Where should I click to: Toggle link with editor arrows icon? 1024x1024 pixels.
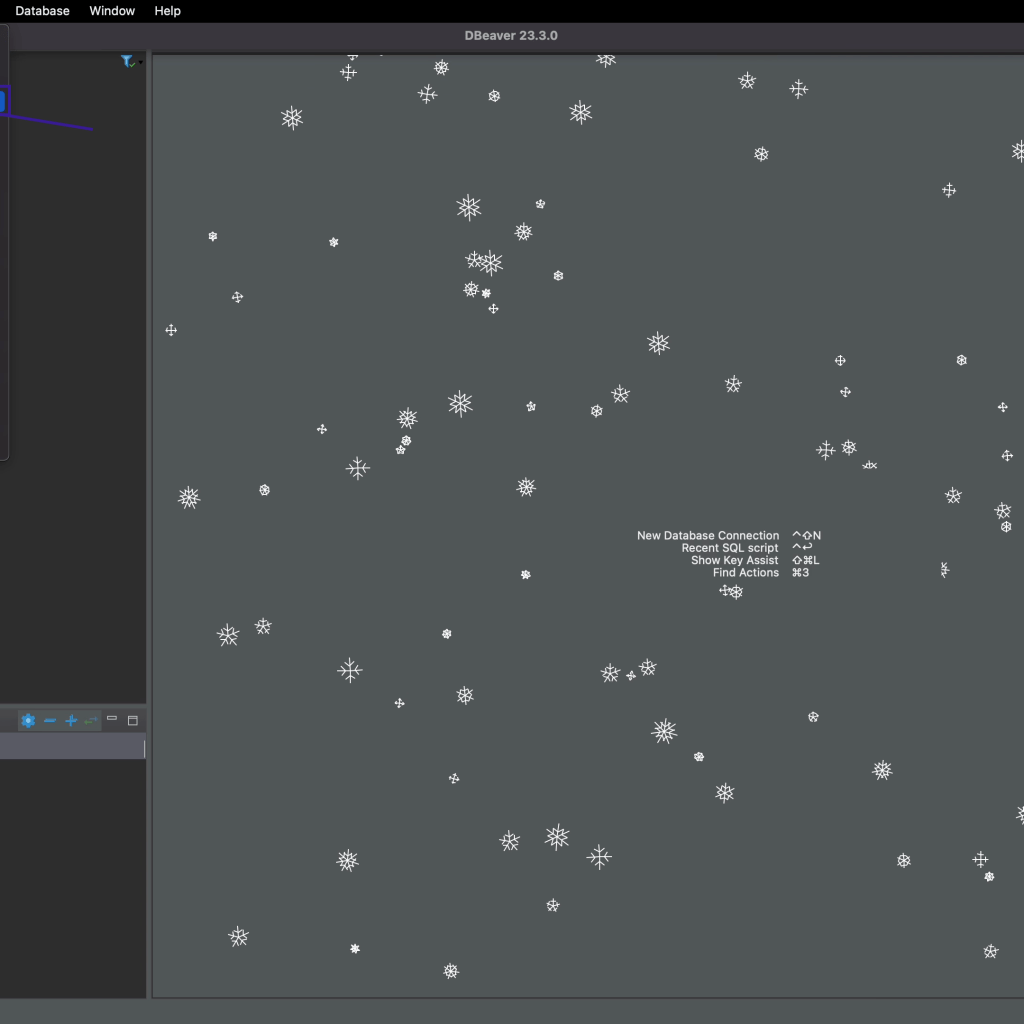[x=91, y=720]
